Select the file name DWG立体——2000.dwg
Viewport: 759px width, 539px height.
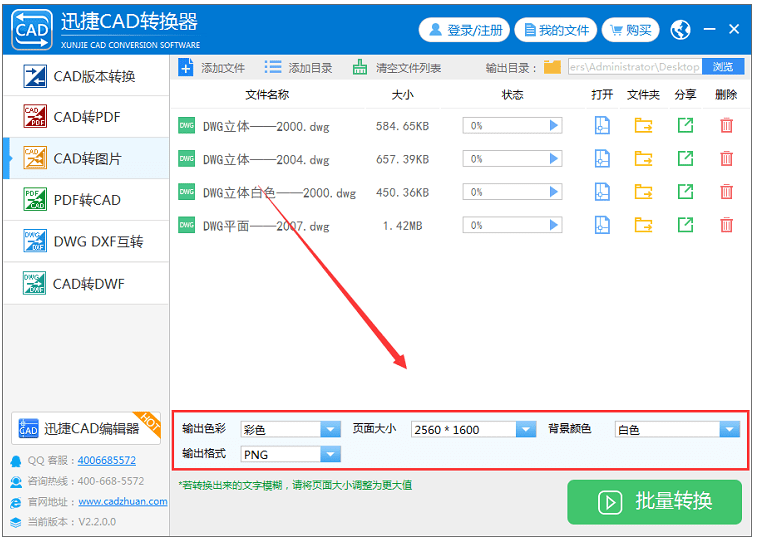pyautogui.click(x=266, y=127)
